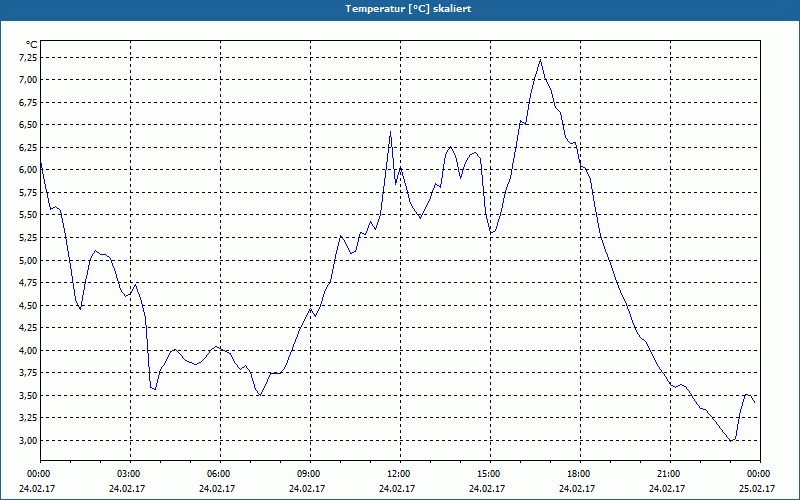Select the y-axis tick '3,25'
Image resolution: width=800 pixels, height=500 pixels.
click(28, 418)
